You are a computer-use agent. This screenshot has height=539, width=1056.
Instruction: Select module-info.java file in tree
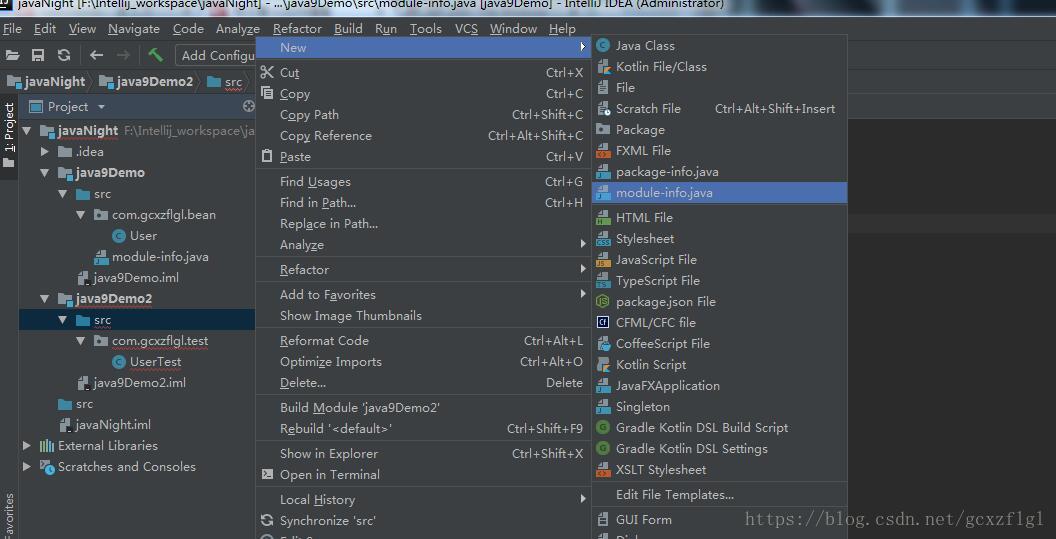point(152,257)
